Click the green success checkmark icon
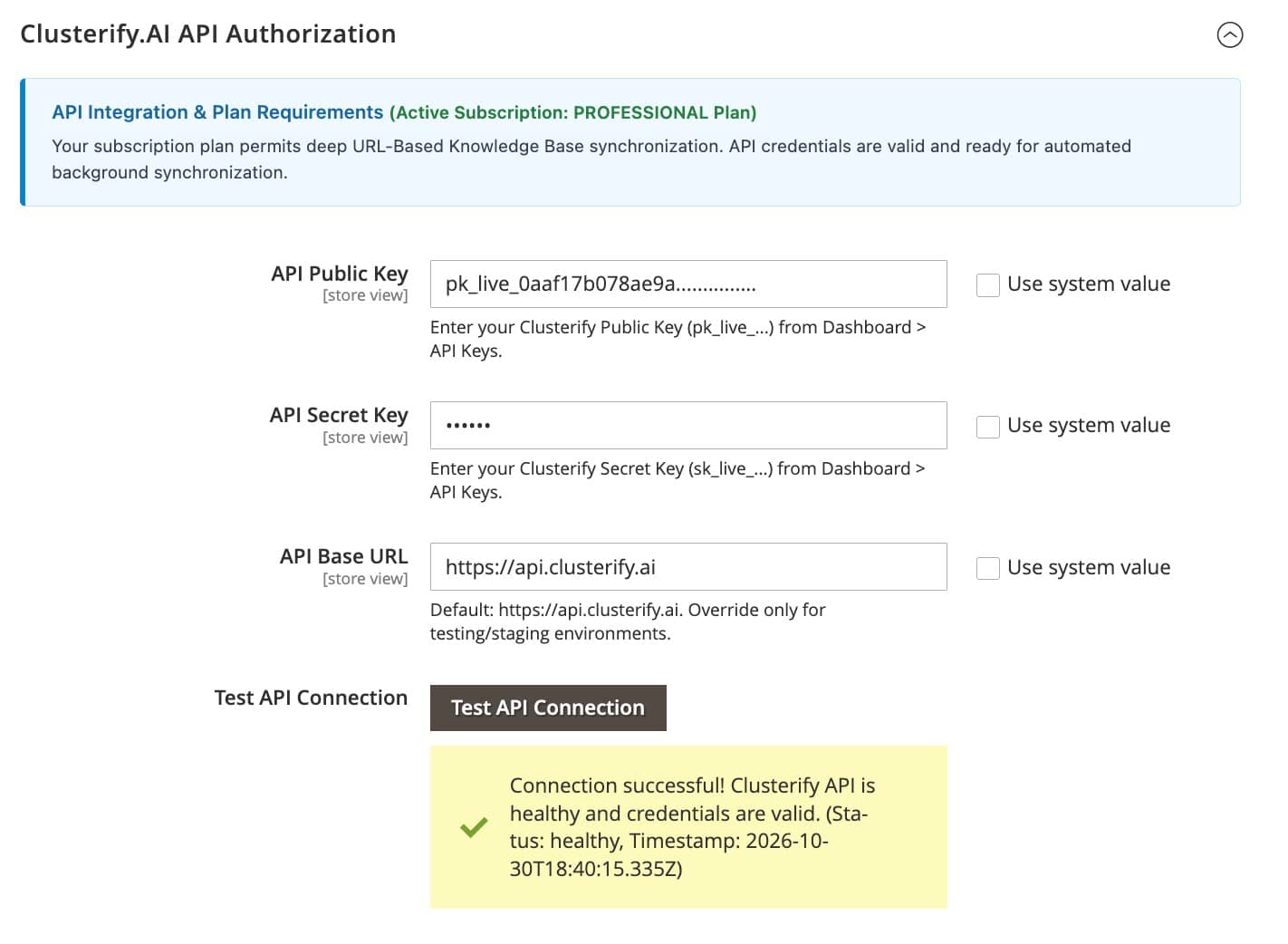The width and height of the screenshot is (1288, 944). click(x=474, y=827)
